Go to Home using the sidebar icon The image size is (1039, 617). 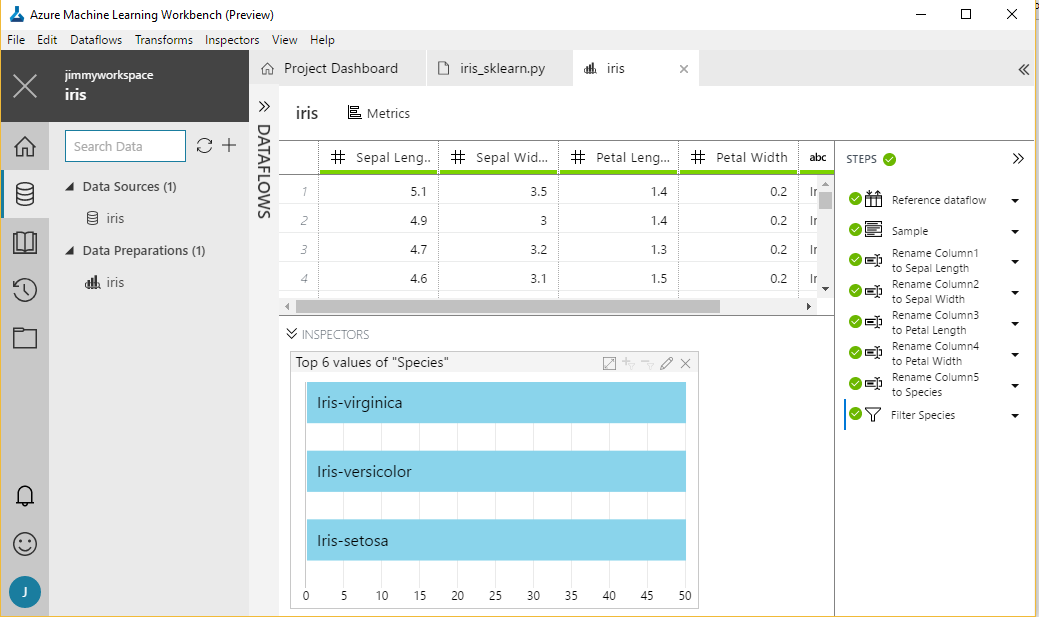click(x=24, y=146)
